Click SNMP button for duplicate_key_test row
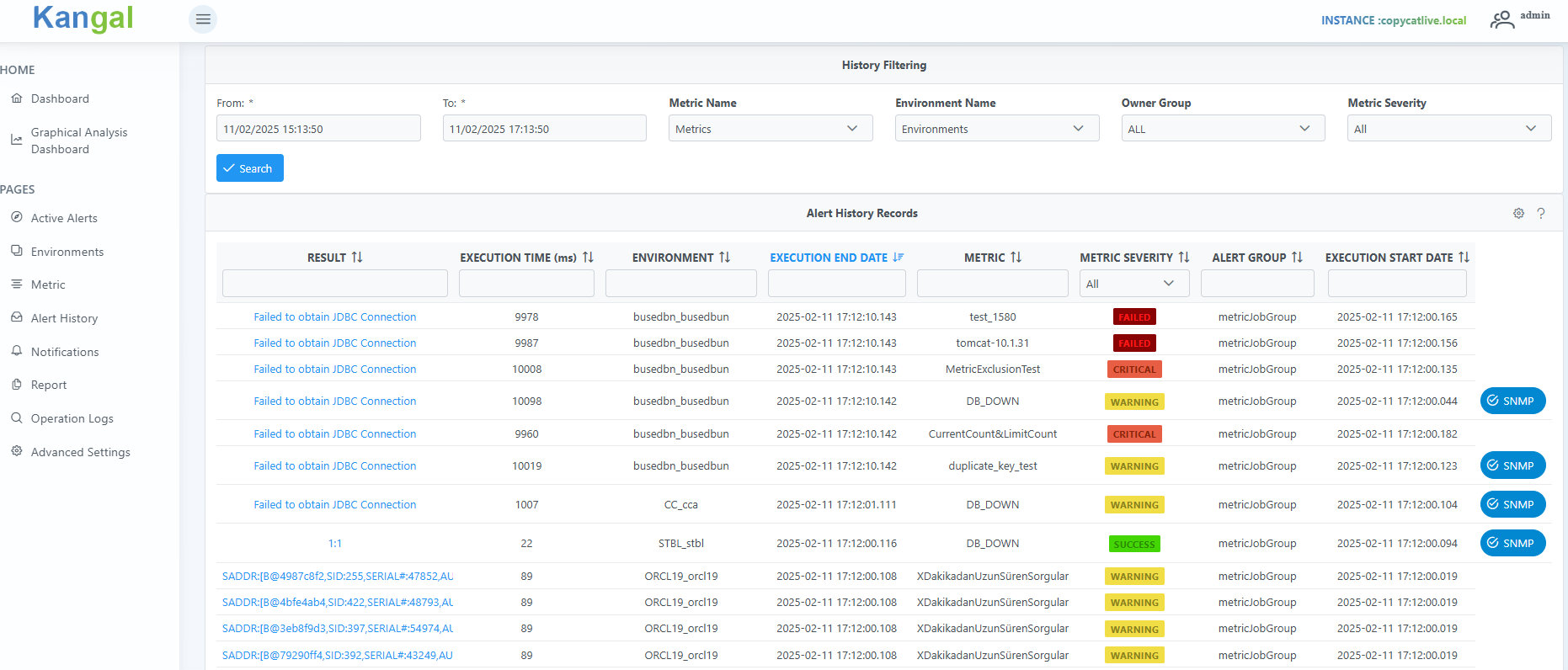 pyautogui.click(x=1512, y=465)
